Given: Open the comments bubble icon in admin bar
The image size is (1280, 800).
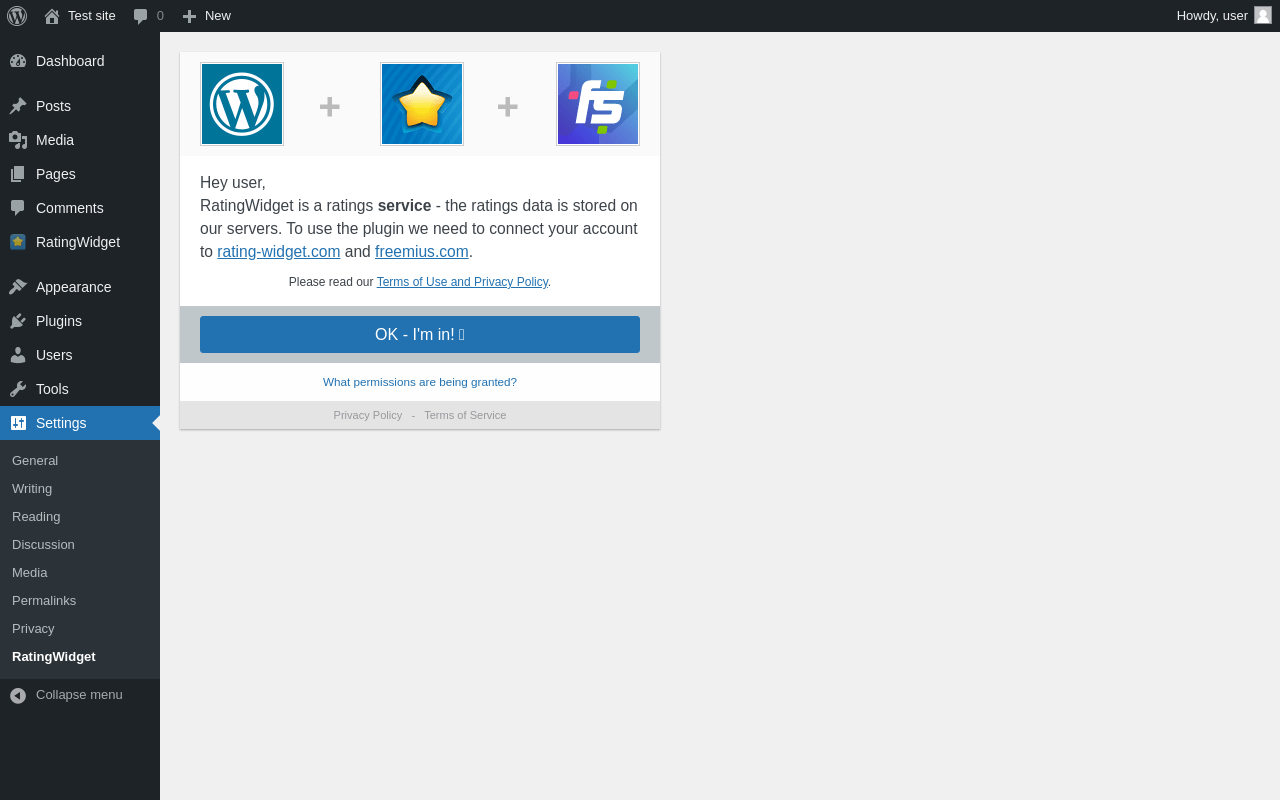Looking at the screenshot, I should coord(141,16).
